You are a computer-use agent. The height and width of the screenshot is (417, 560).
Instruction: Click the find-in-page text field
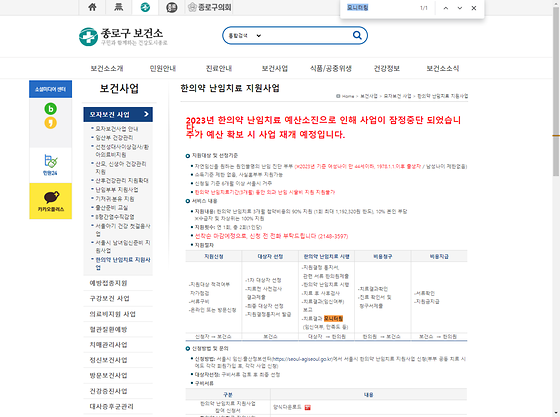(x=380, y=7)
